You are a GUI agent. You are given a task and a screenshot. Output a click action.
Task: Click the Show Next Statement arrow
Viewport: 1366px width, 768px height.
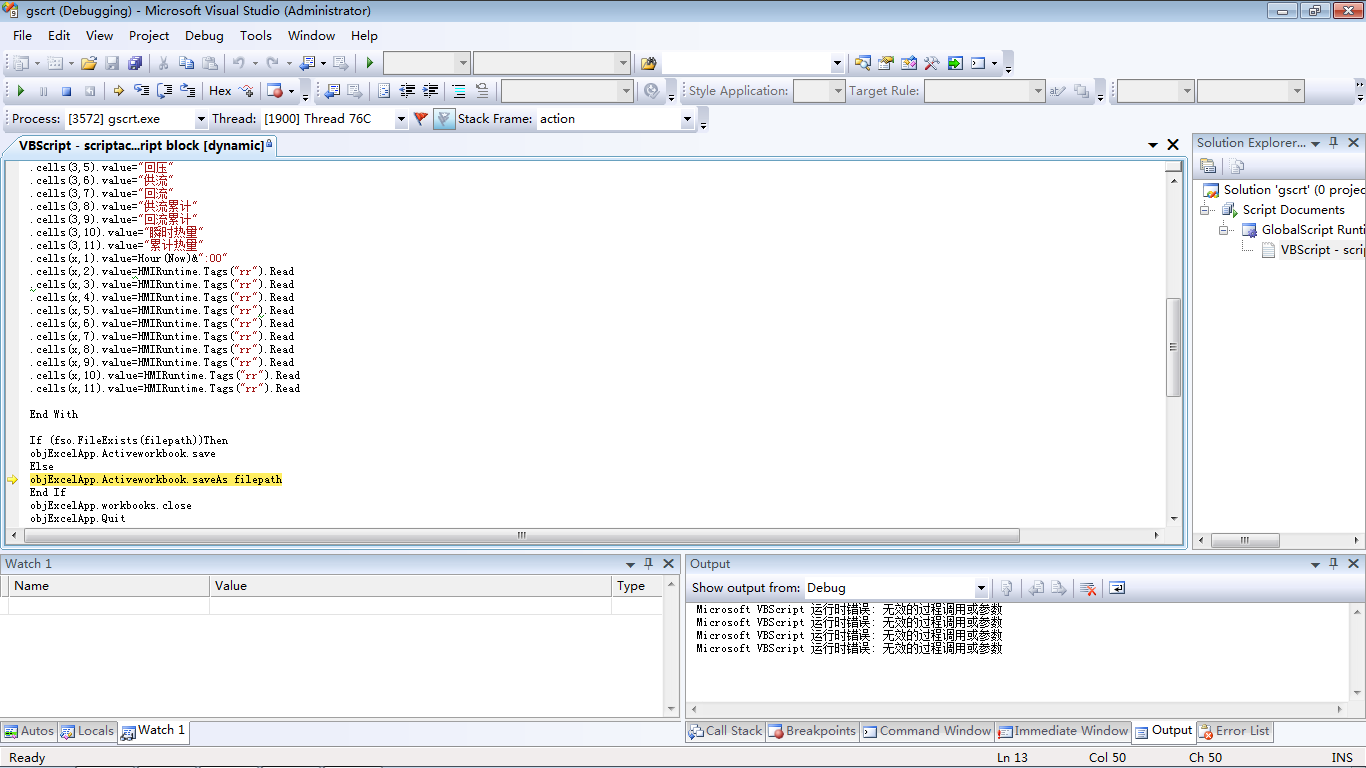click(118, 91)
